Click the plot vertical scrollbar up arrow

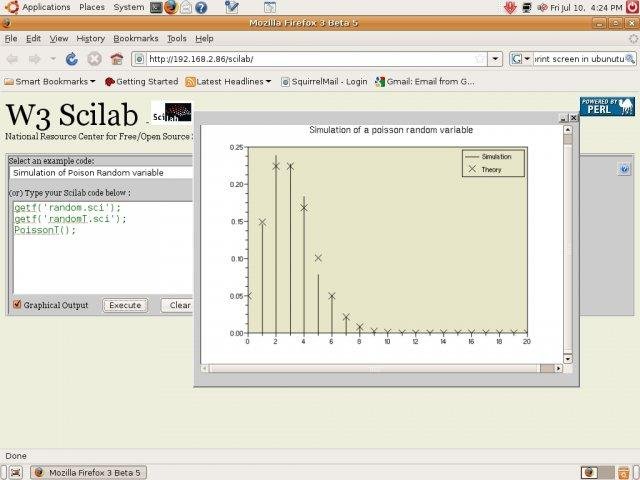(x=568, y=130)
